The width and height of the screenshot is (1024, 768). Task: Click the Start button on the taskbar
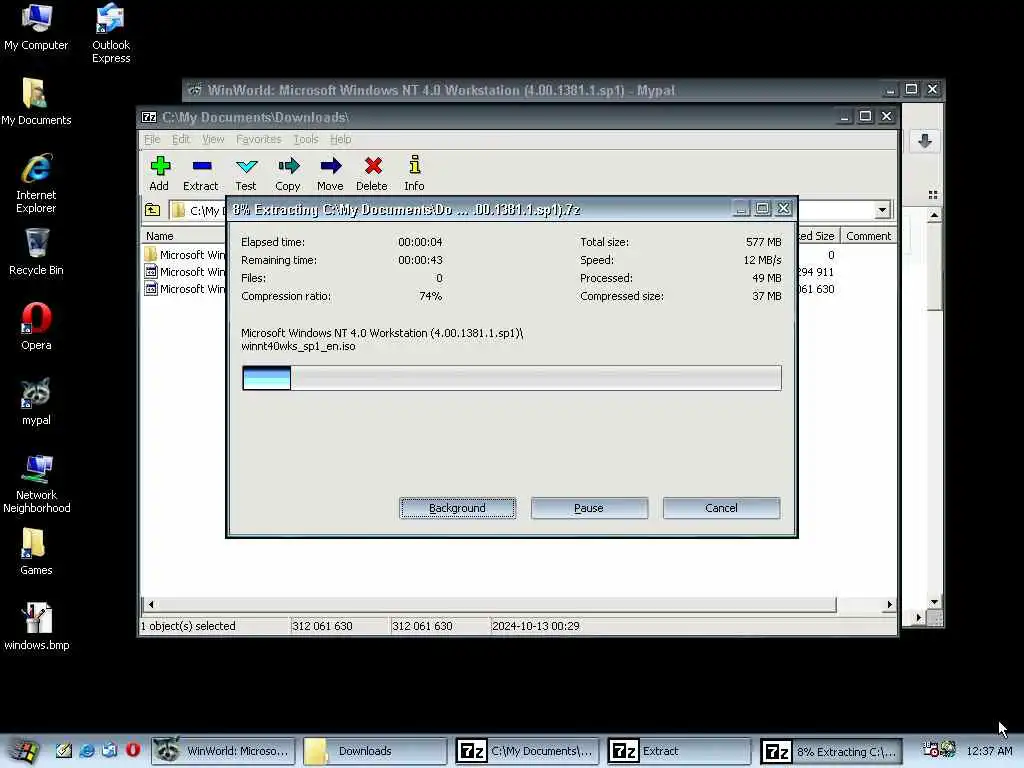tap(24, 751)
